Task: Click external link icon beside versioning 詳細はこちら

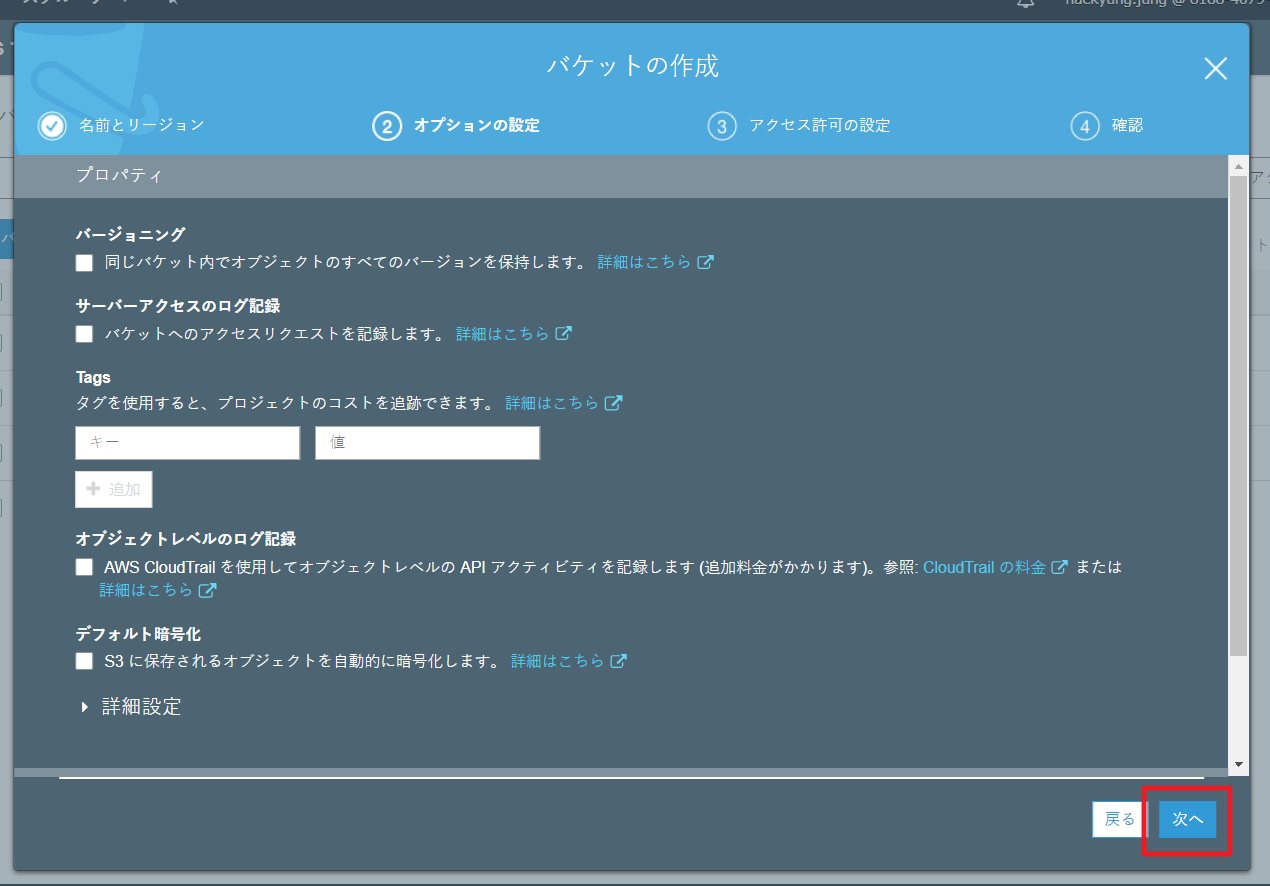Action: pyautogui.click(x=706, y=262)
